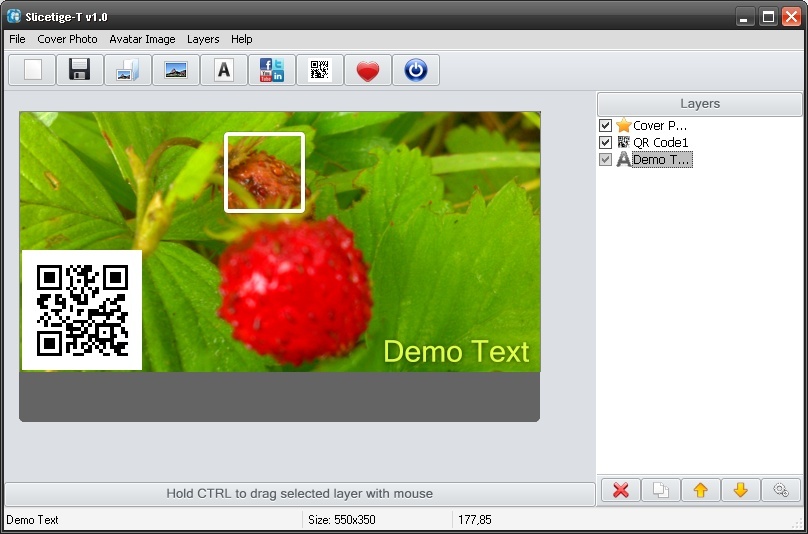Click the QR code image on canvas
The image size is (808, 534).
click(82, 310)
